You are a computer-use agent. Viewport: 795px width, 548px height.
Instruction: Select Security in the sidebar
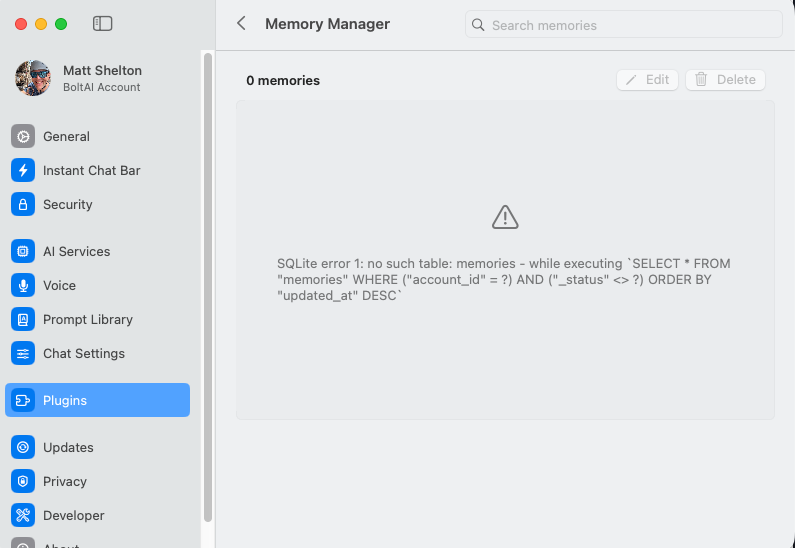(97, 204)
